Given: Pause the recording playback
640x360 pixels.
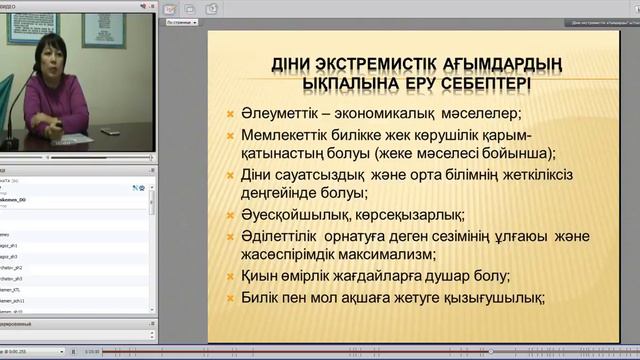Looking at the screenshot, I should tap(73, 351).
